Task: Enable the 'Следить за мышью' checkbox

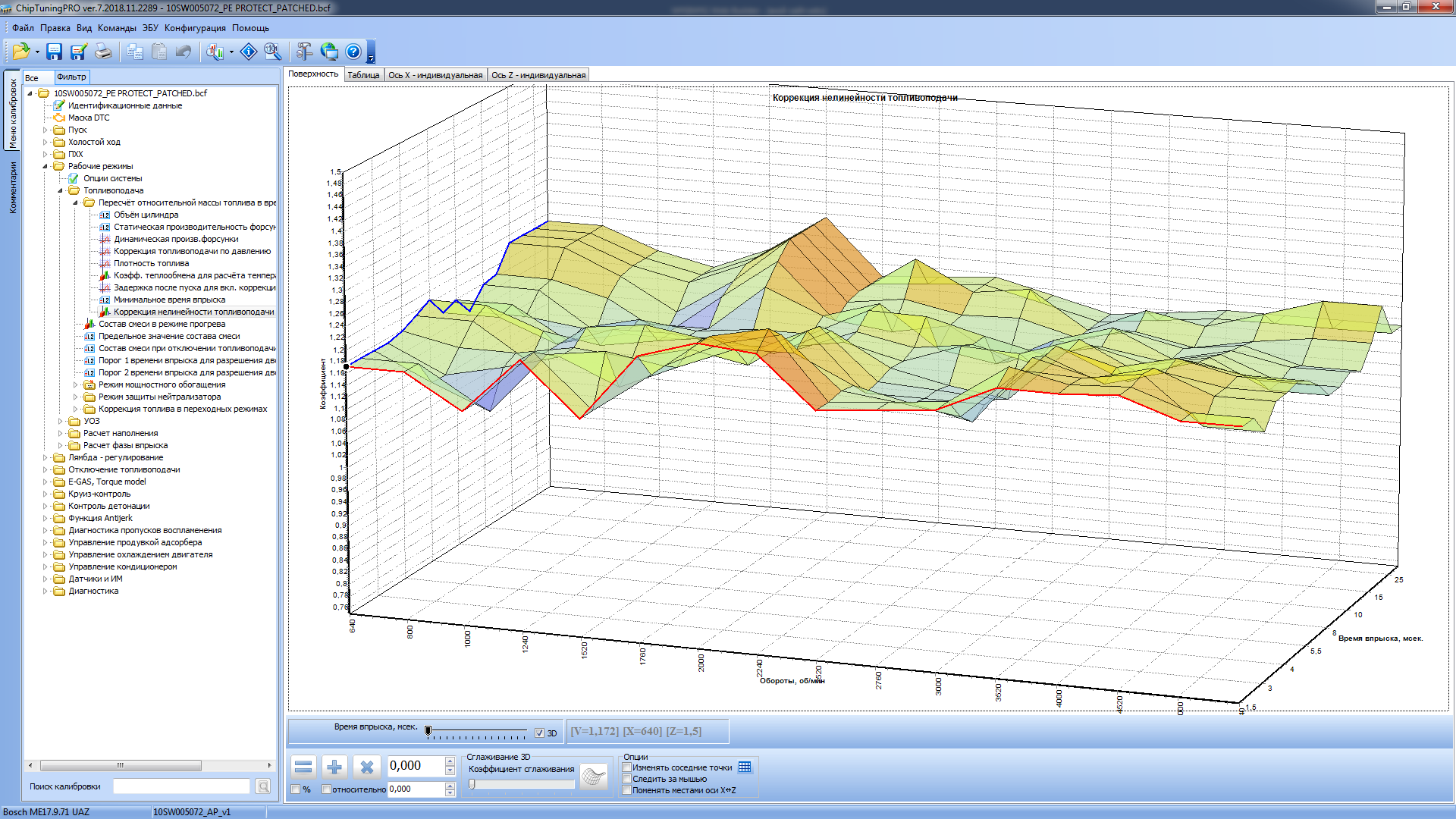Action: [x=627, y=779]
